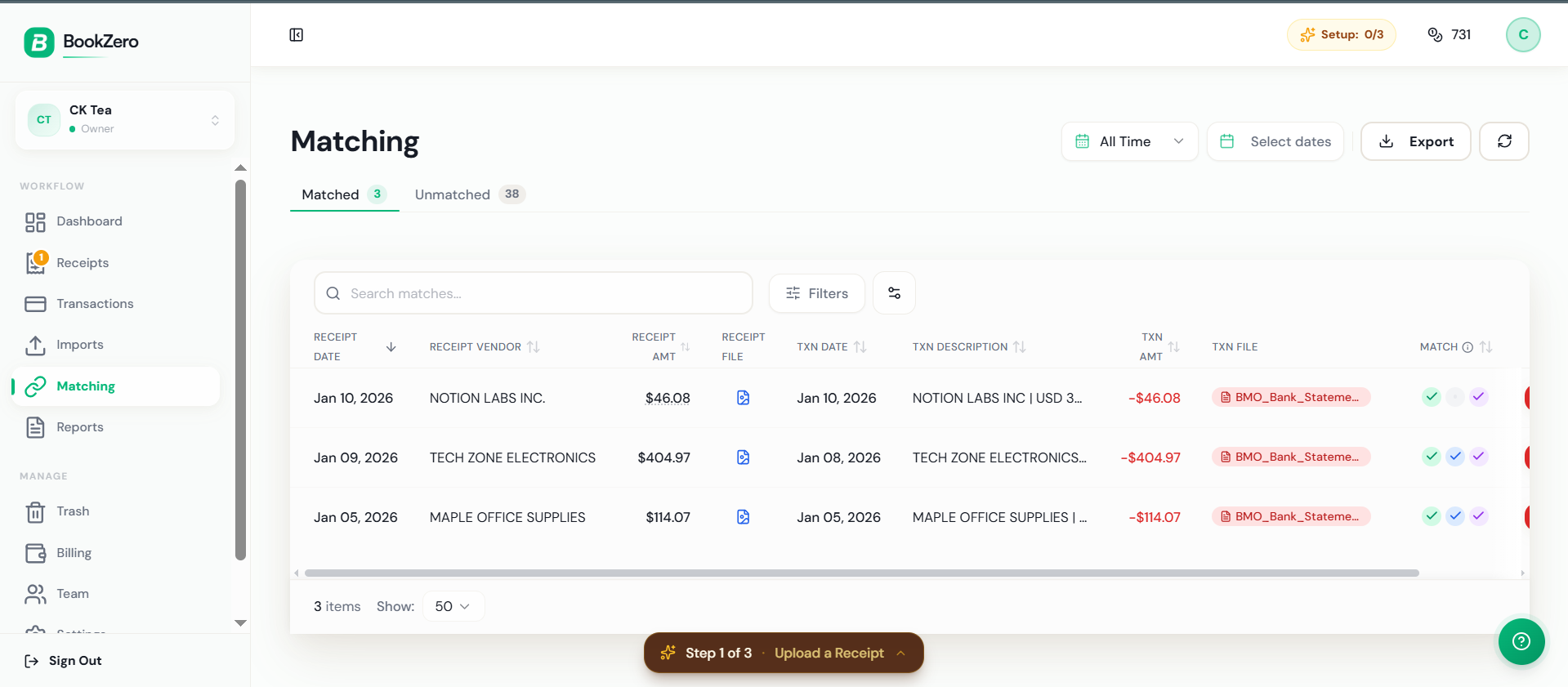Collapse the sidebar panel icon
1568x687 pixels.
pyautogui.click(x=296, y=34)
